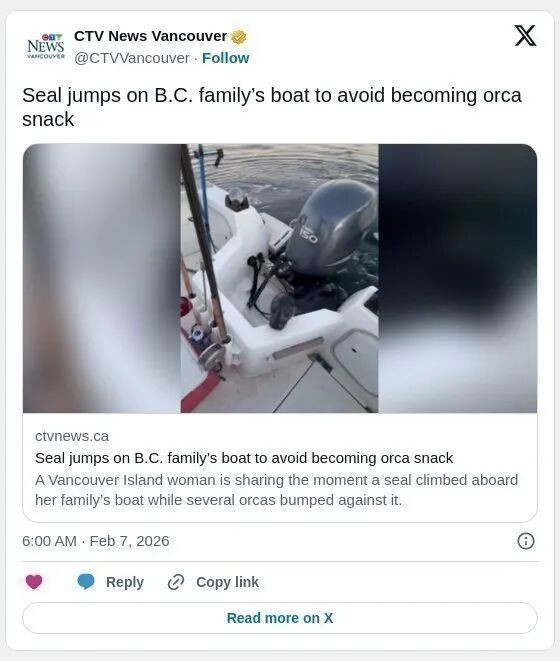Click the ctvnews.ca domain link
Screen dimensions: 560x661
[72, 436]
